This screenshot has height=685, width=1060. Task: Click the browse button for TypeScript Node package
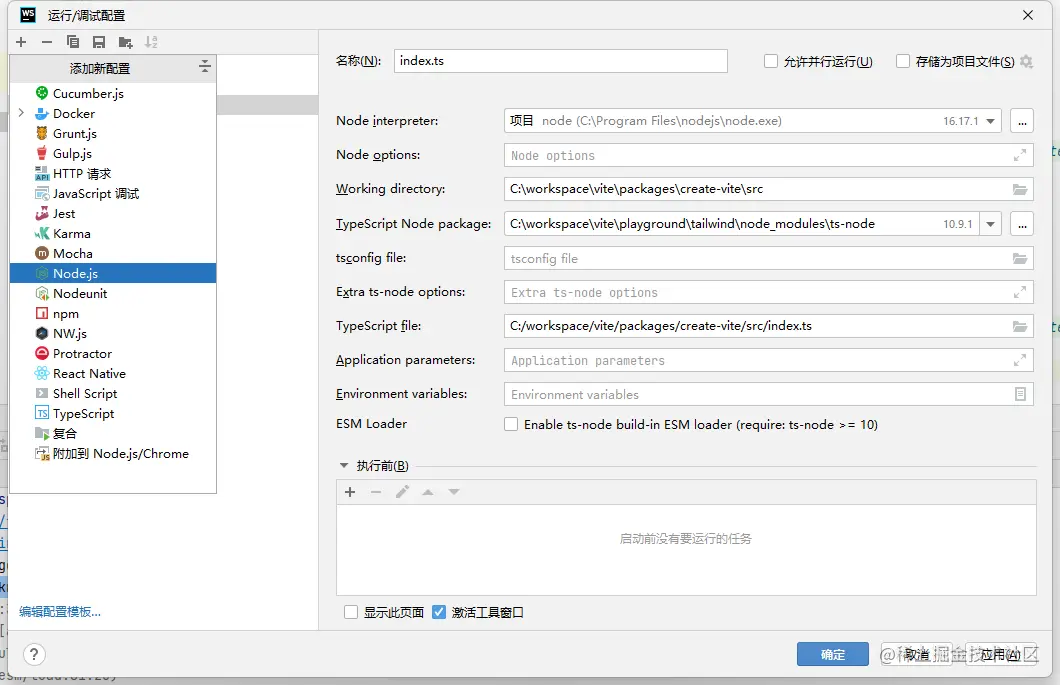[1022, 224]
